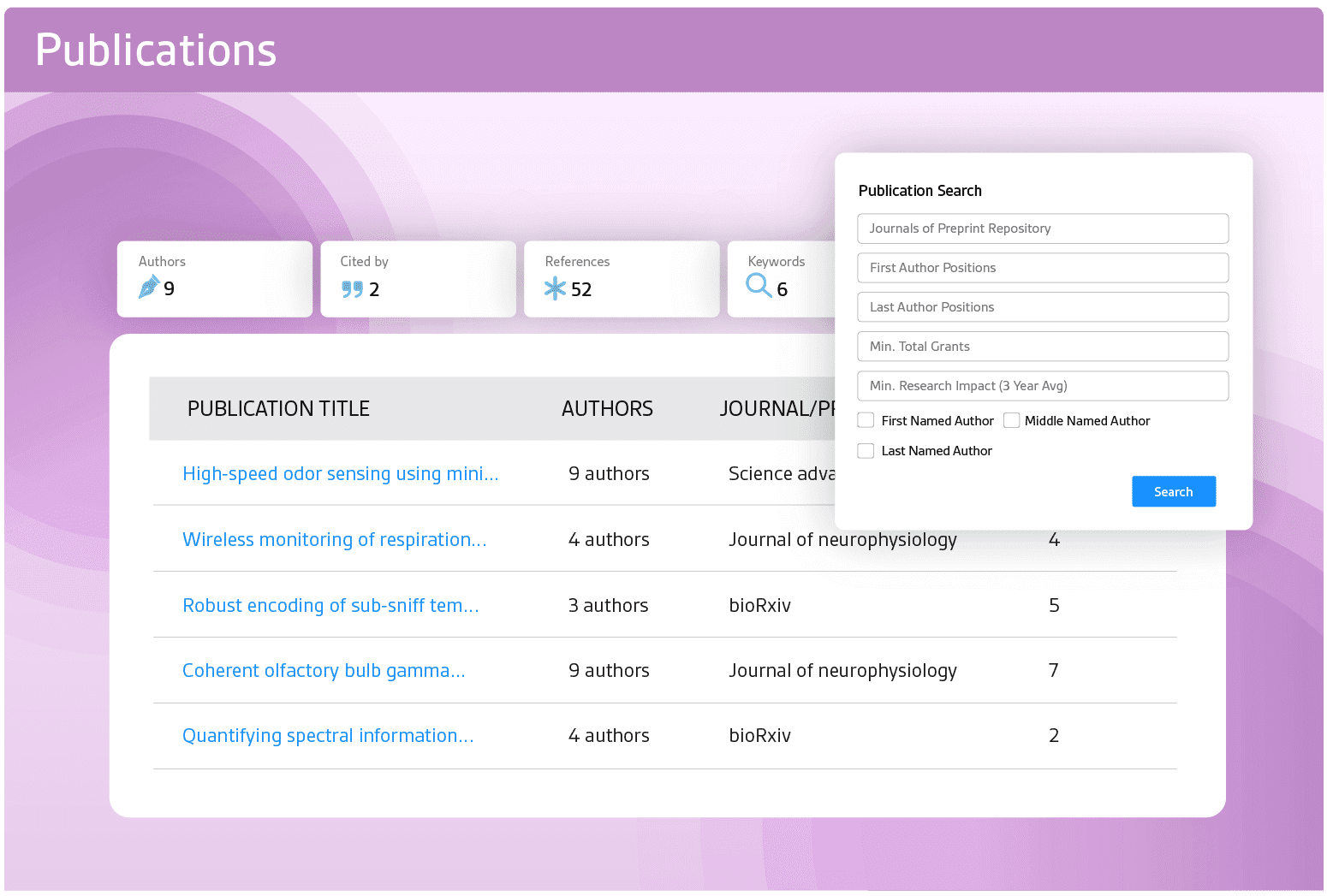Click '4 authors' in Quantifying spectral row
Screen dimensions: 1327x896
click(609, 736)
